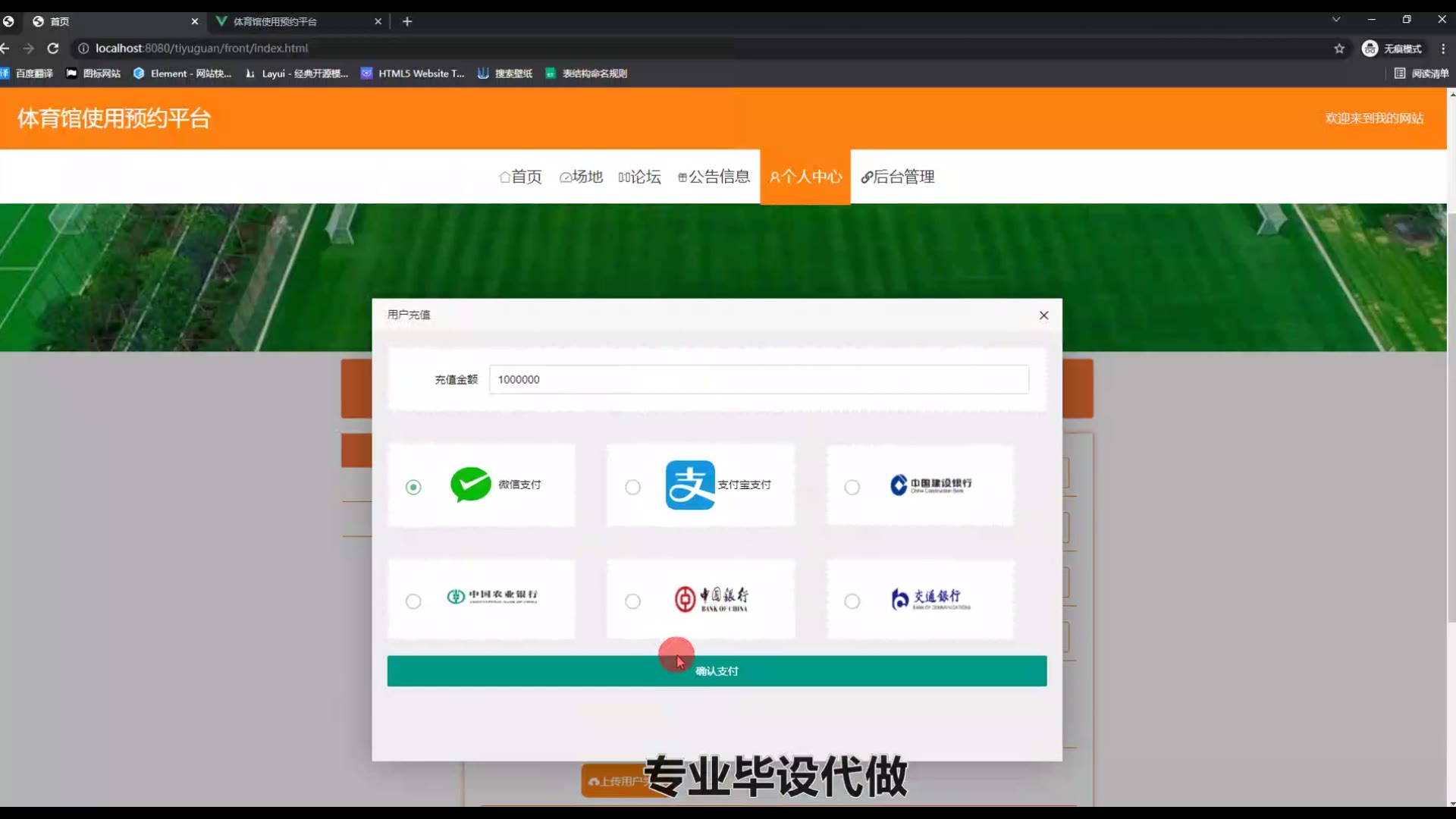Choose China Construction Bank radio option
Screen dimensions: 1456x819
click(x=852, y=487)
